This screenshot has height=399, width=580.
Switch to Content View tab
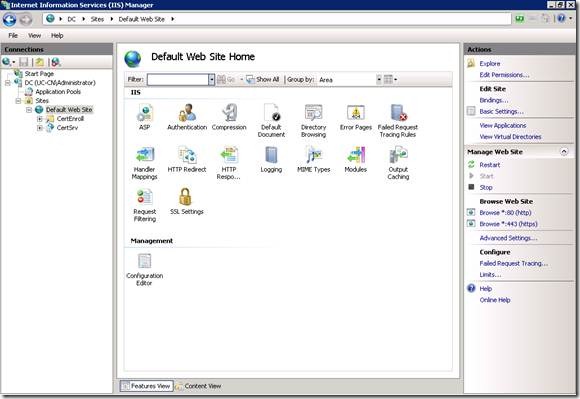pyautogui.click(x=199, y=386)
